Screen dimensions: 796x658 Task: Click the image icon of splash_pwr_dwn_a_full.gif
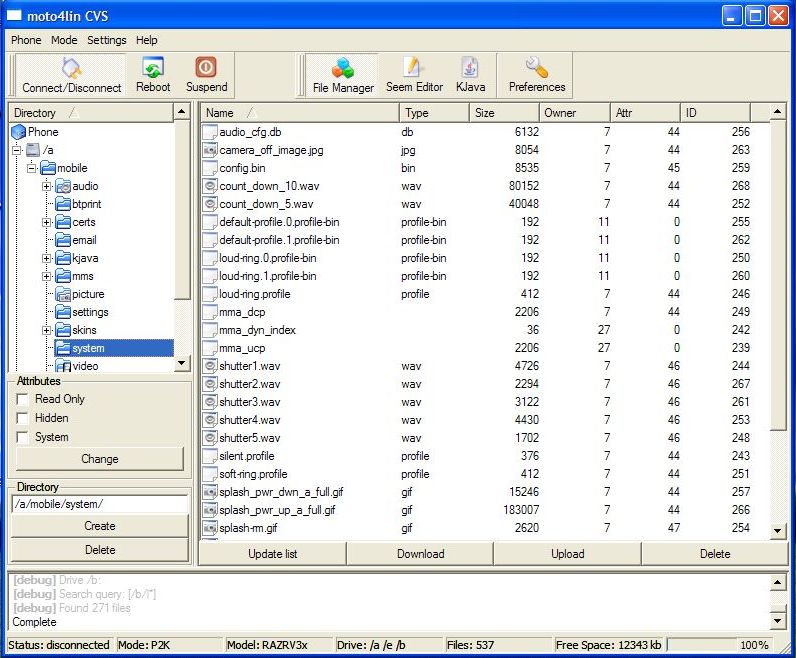pos(210,492)
